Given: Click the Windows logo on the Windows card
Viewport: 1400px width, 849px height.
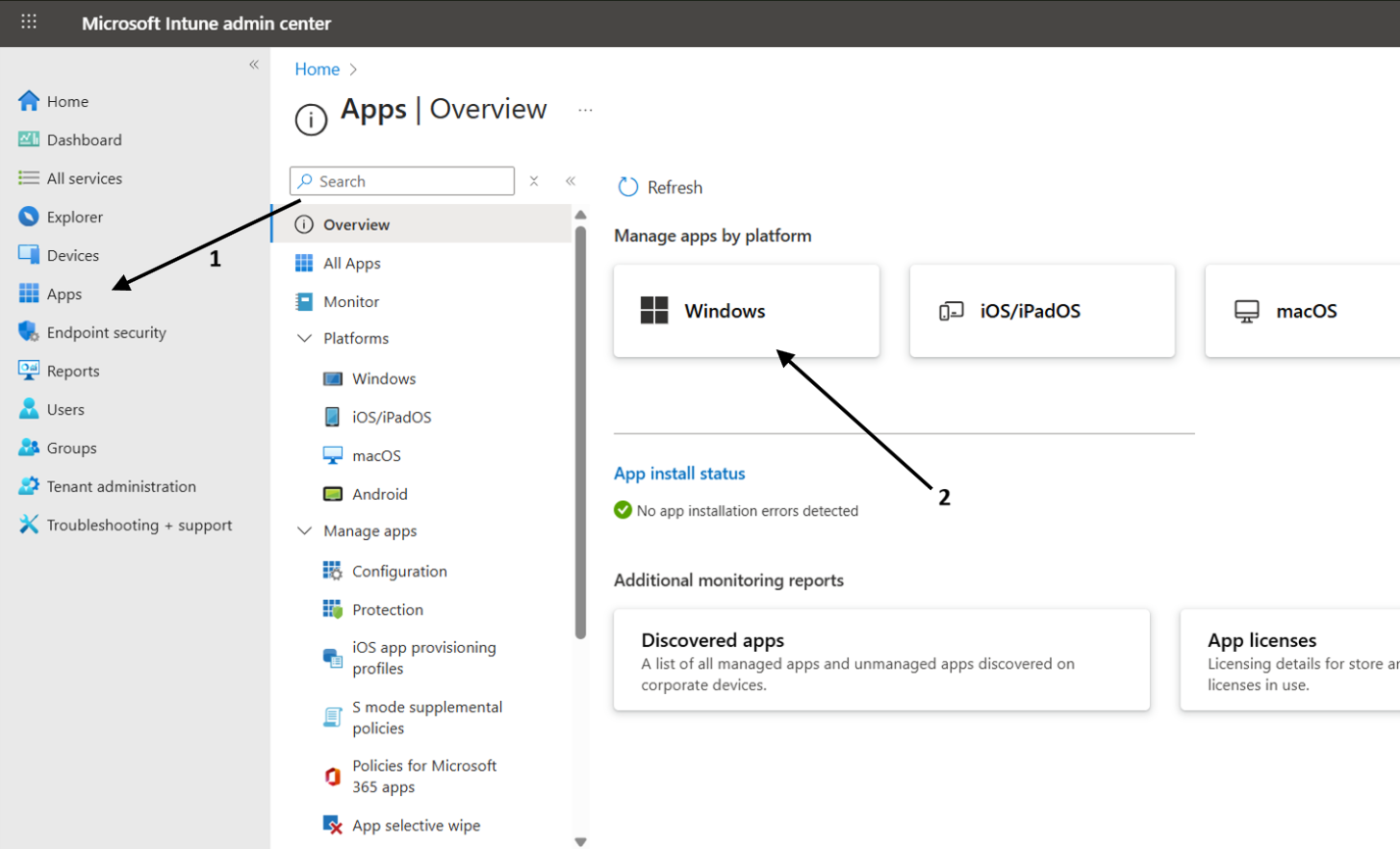Looking at the screenshot, I should (x=654, y=310).
